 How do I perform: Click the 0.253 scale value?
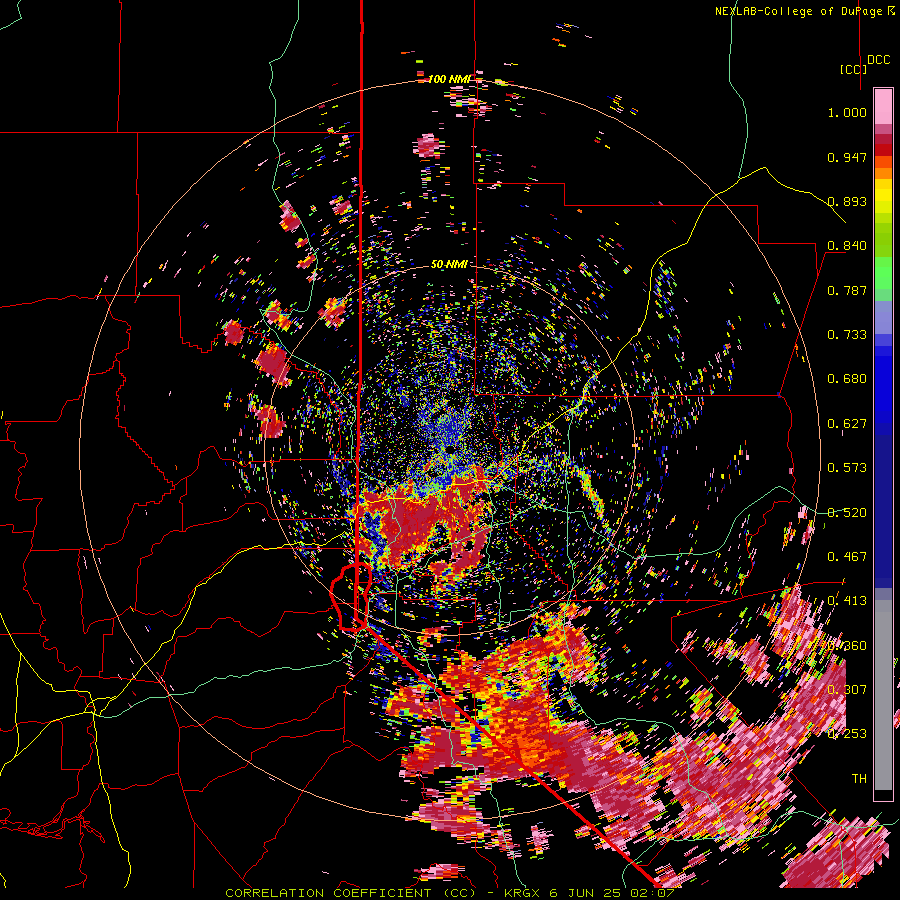pyautogui.click(x=847, y=734)
